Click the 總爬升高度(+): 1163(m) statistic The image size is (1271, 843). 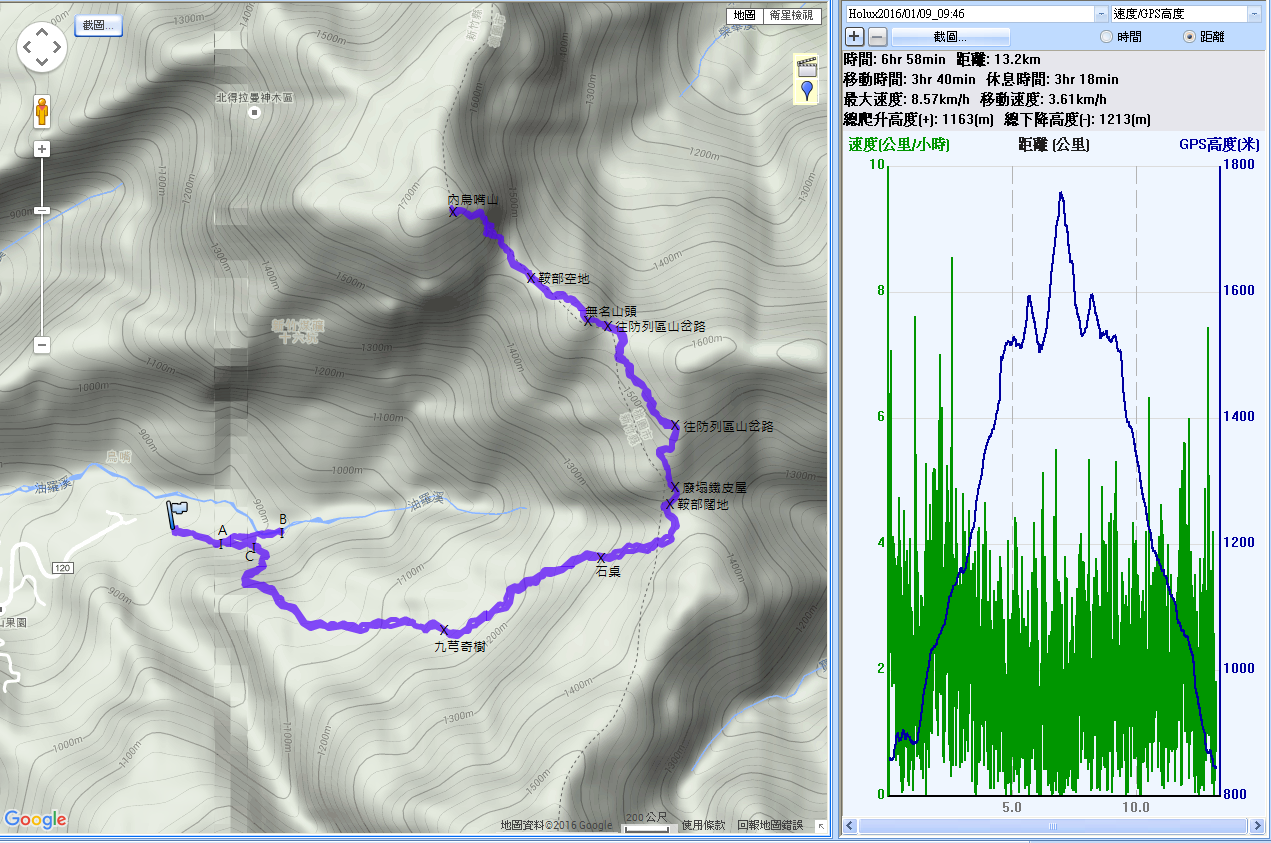(918, 119)
